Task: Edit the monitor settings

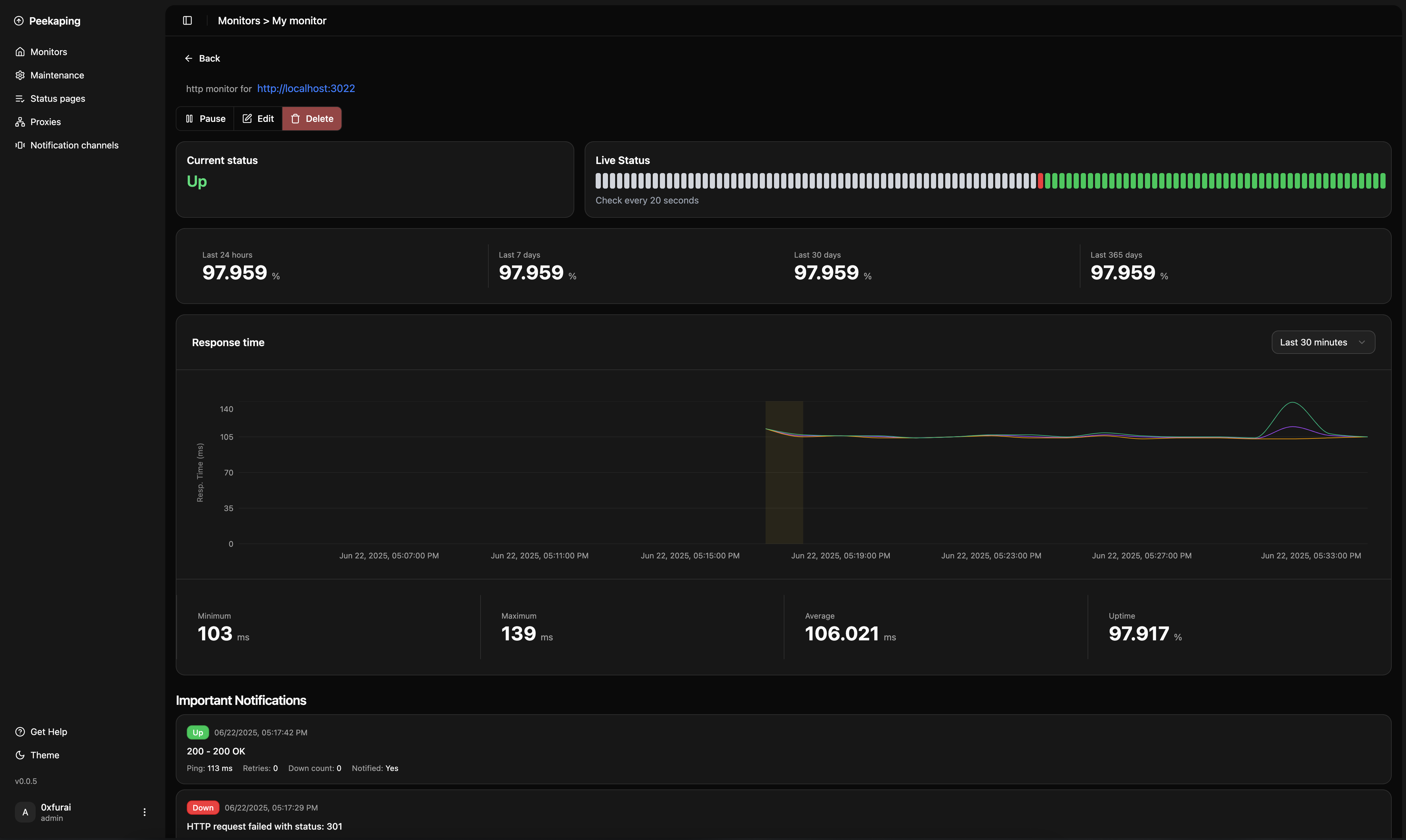Action: pyautogui.click(x=258, y=118)
